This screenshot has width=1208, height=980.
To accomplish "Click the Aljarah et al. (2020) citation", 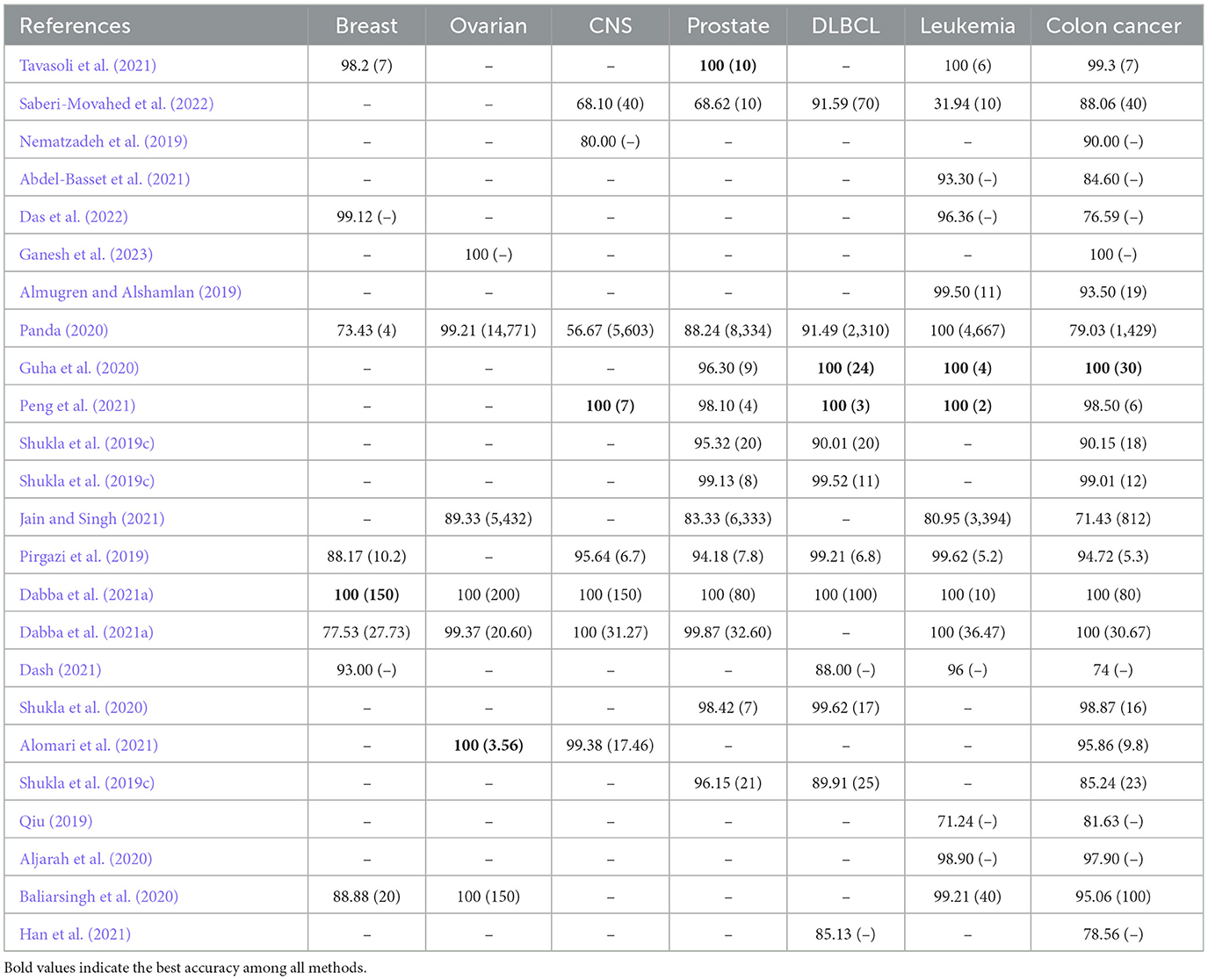I will click(x=85, y=860).
